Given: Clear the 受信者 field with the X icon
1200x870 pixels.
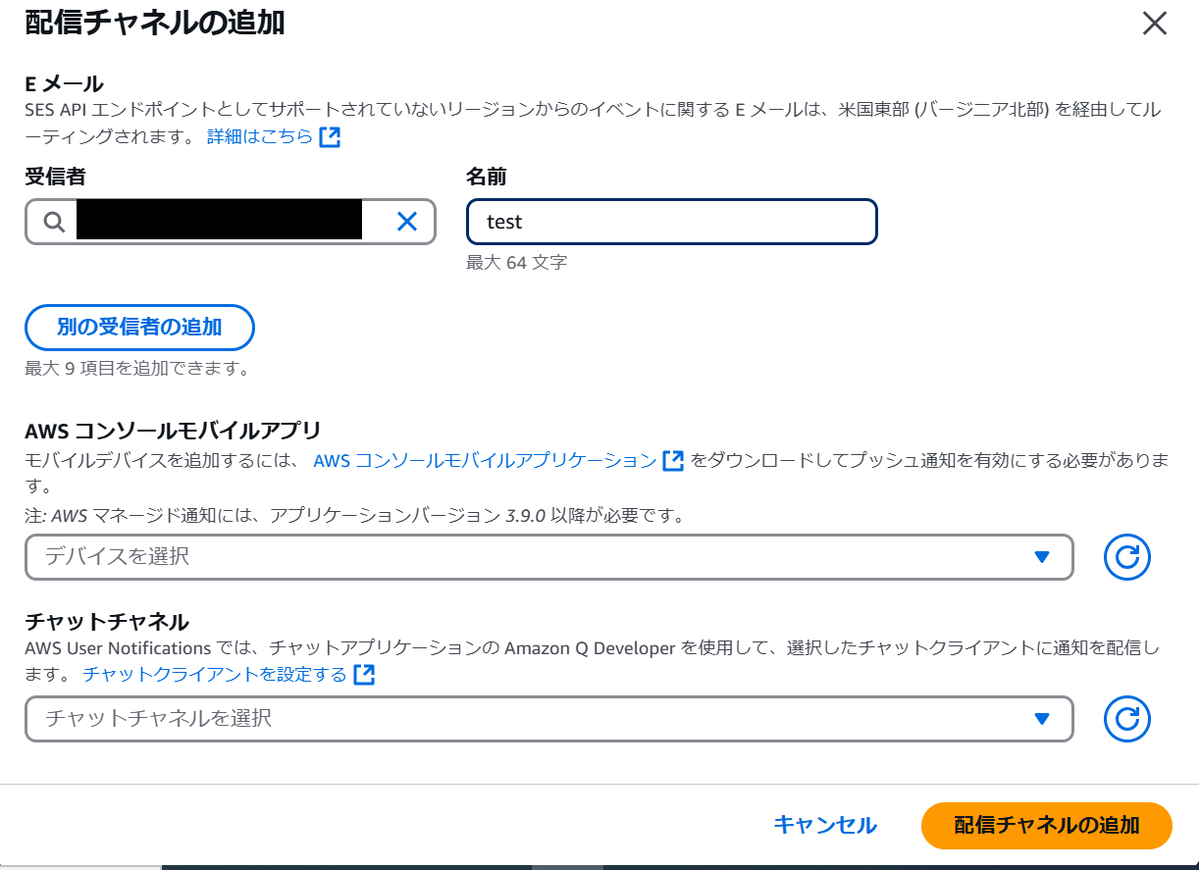Looking at the screenshot, I should [x=406, y=222].
